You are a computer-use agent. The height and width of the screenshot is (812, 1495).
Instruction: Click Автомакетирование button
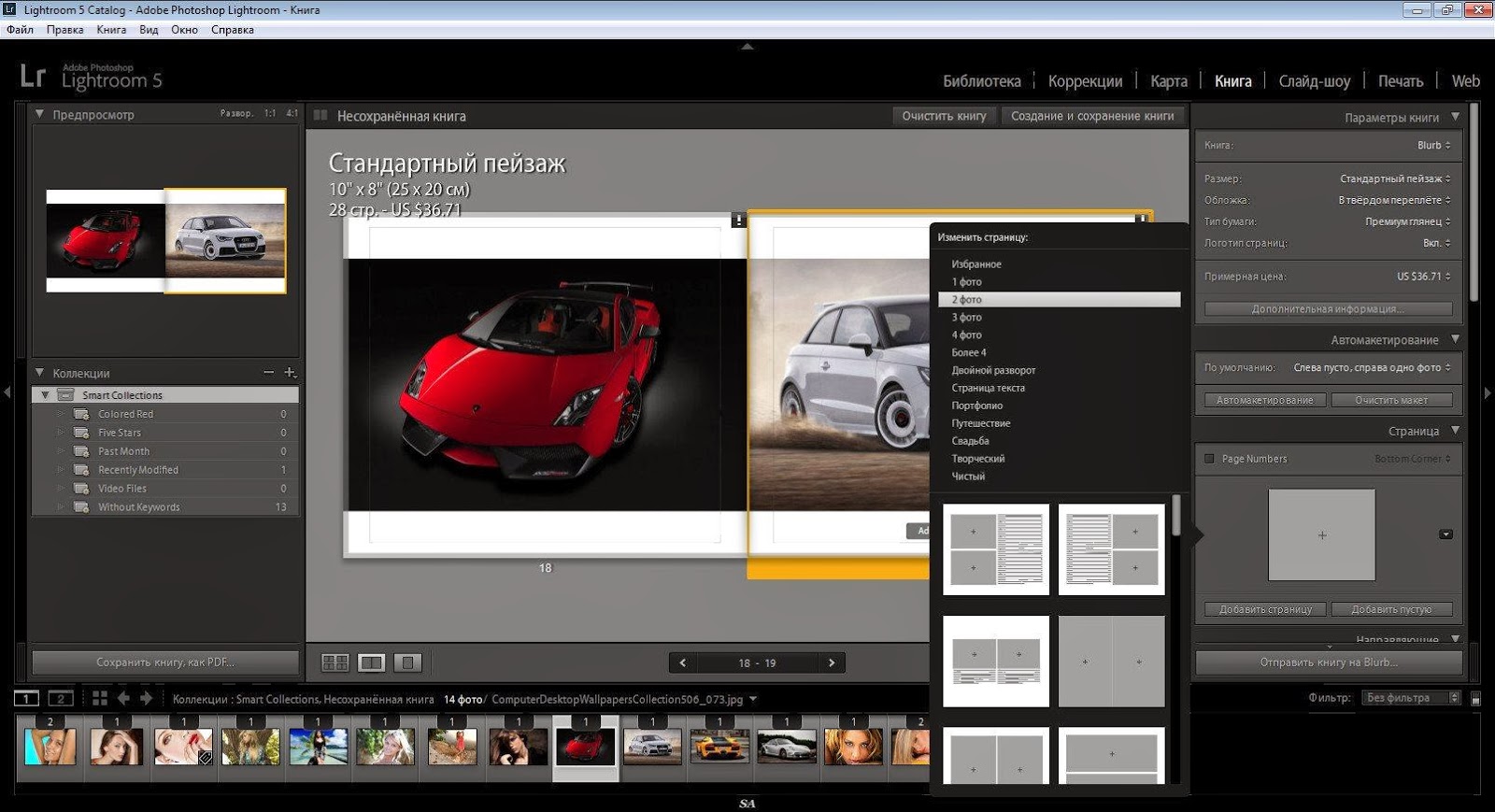pyautogui.click(x=1264, y=400)
